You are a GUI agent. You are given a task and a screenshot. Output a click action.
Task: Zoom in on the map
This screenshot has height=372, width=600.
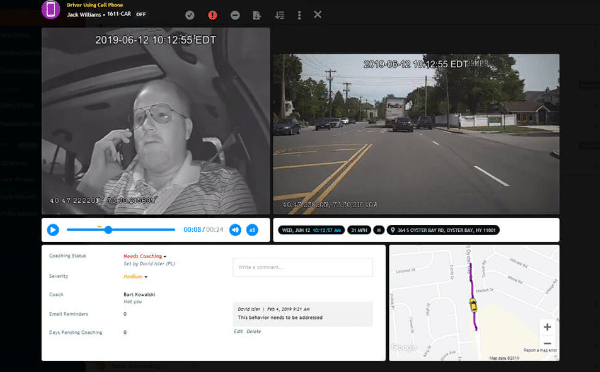(x=547, y=327)
